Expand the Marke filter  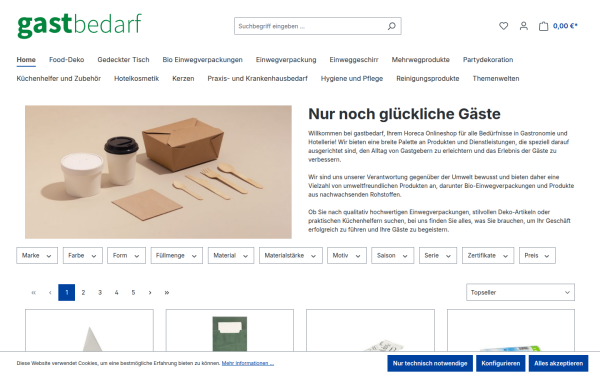[37, 255]
